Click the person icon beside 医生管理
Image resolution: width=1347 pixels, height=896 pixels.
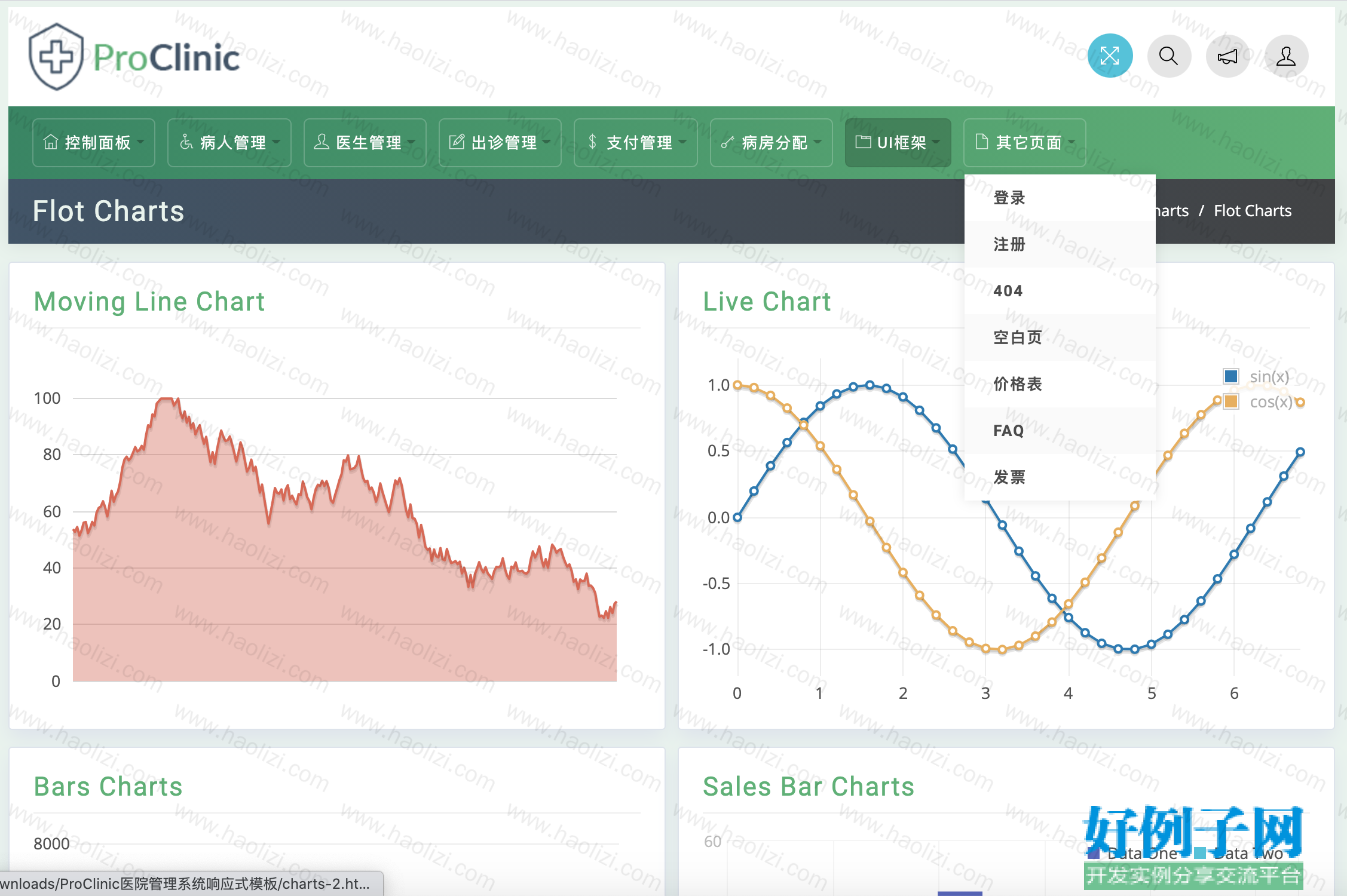[x=322, y=142]
